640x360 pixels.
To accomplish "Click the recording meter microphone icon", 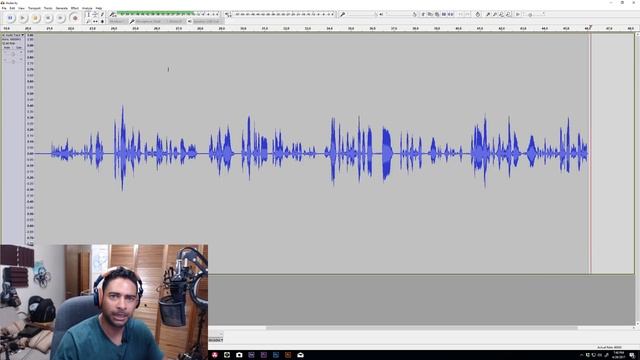I will pyautogui.click(x=112, y=14).
